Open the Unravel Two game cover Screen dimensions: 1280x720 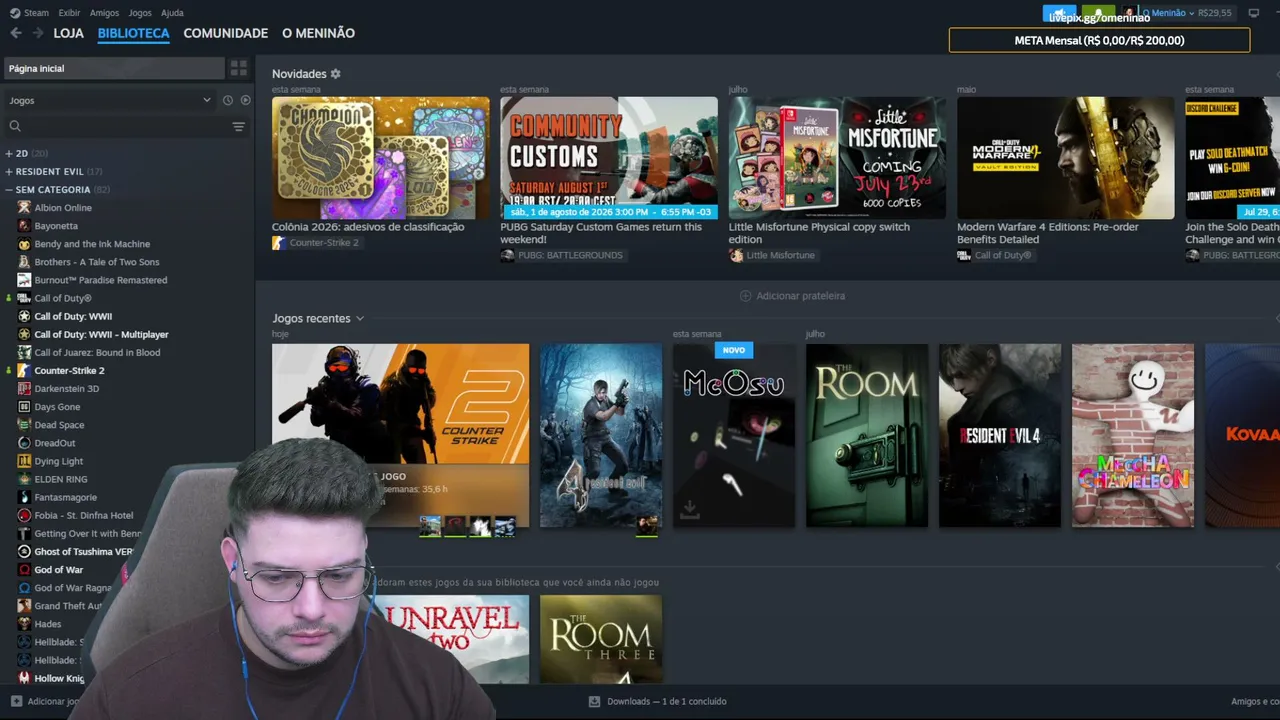point(450,640)
